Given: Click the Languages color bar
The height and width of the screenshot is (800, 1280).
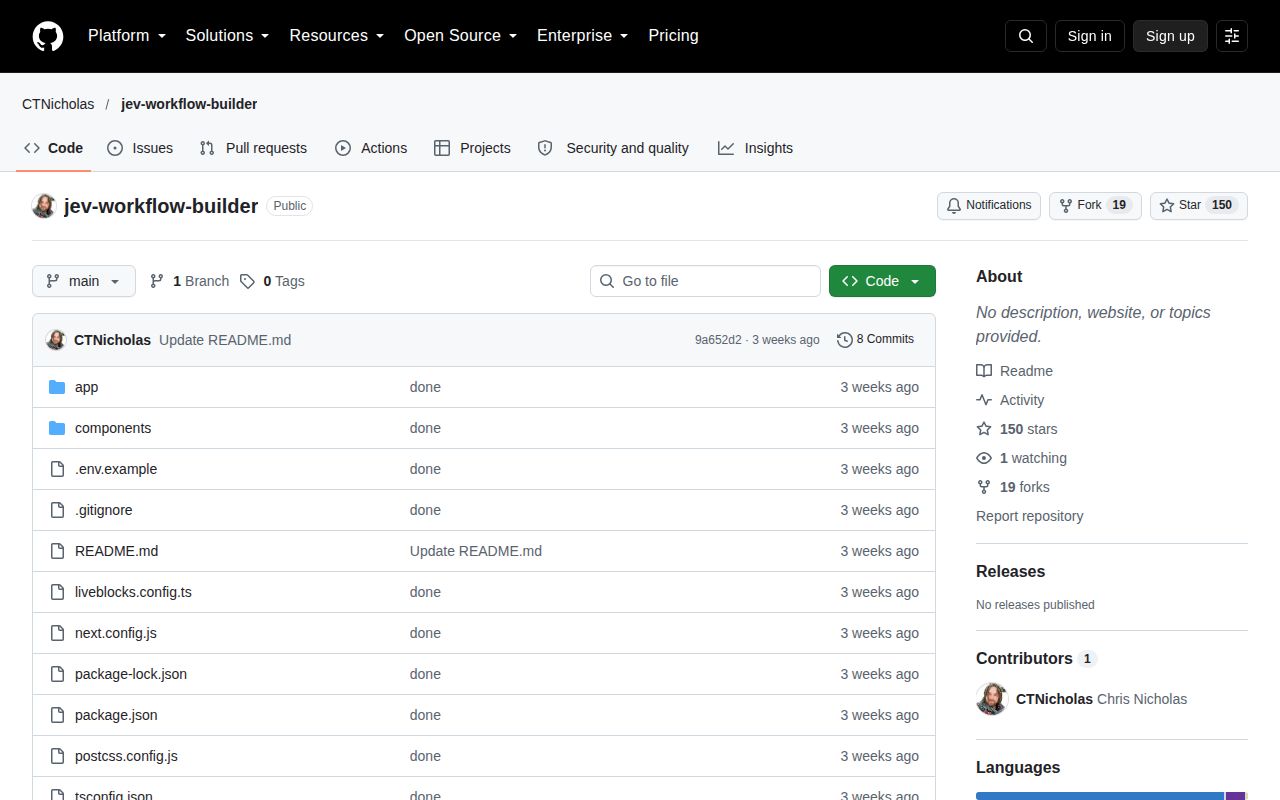Looking at the screenshot, I should [1111, 796].
